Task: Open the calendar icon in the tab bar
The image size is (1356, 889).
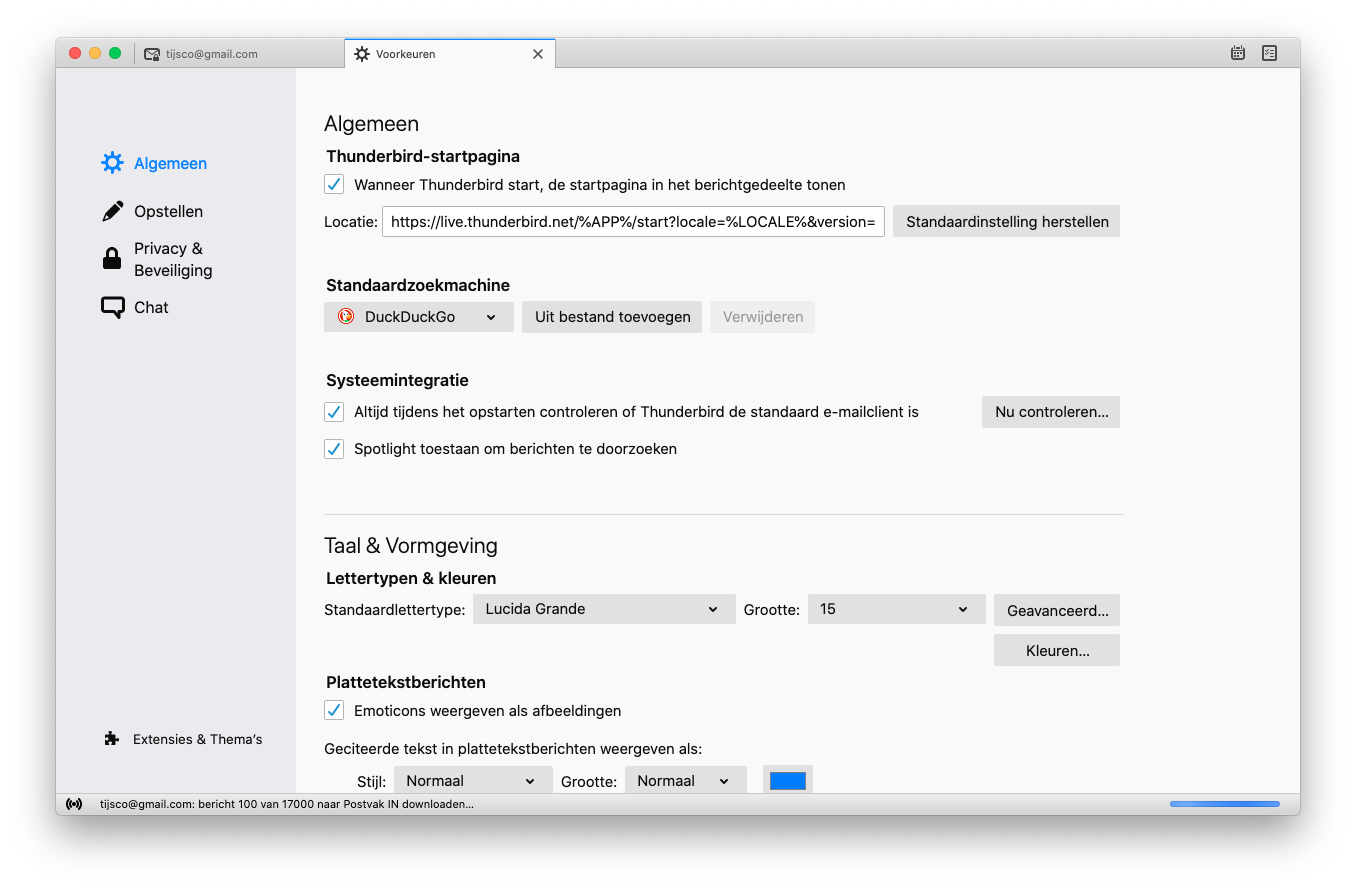Action: click(1237, 54)
